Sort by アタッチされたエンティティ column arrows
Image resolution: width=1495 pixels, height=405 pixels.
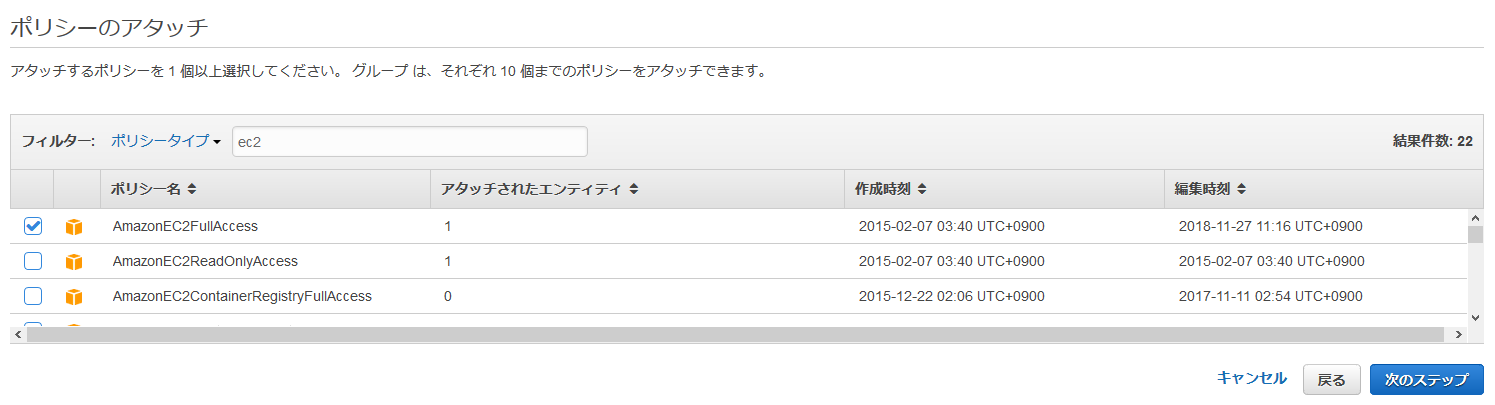[633, 188]
